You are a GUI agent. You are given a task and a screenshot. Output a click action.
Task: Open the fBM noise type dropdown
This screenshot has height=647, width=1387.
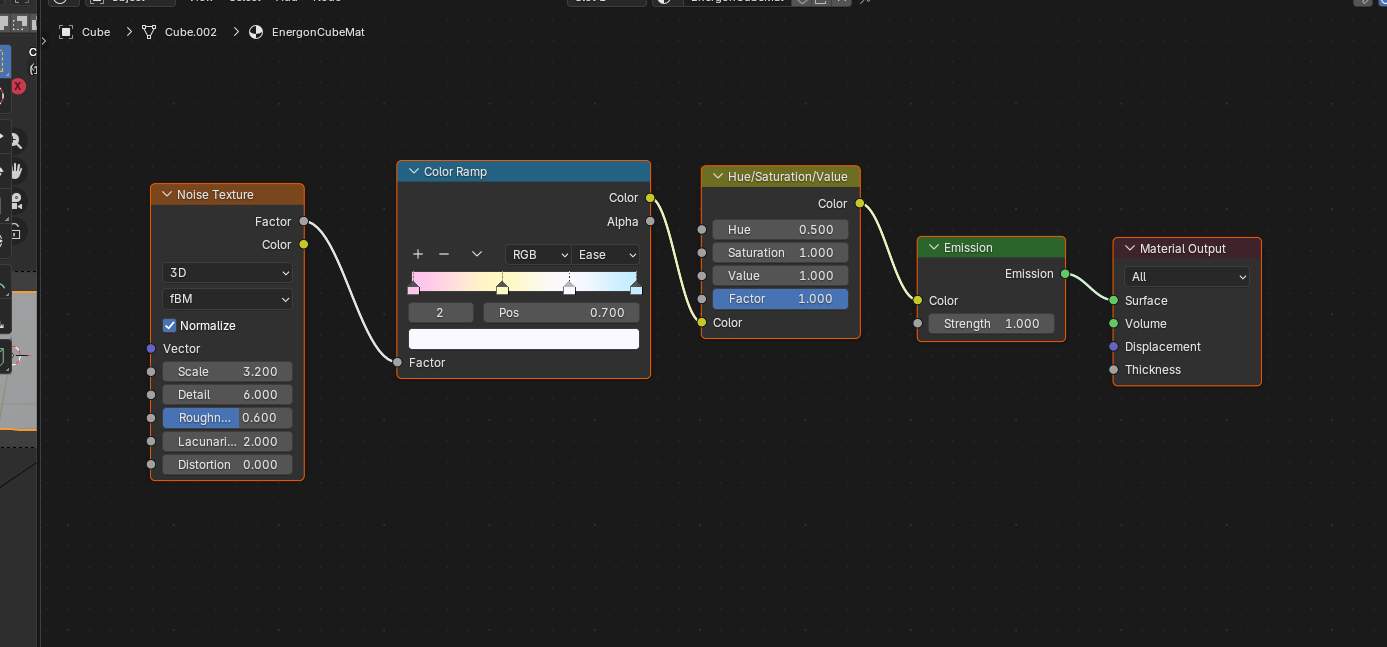point(228,299)
